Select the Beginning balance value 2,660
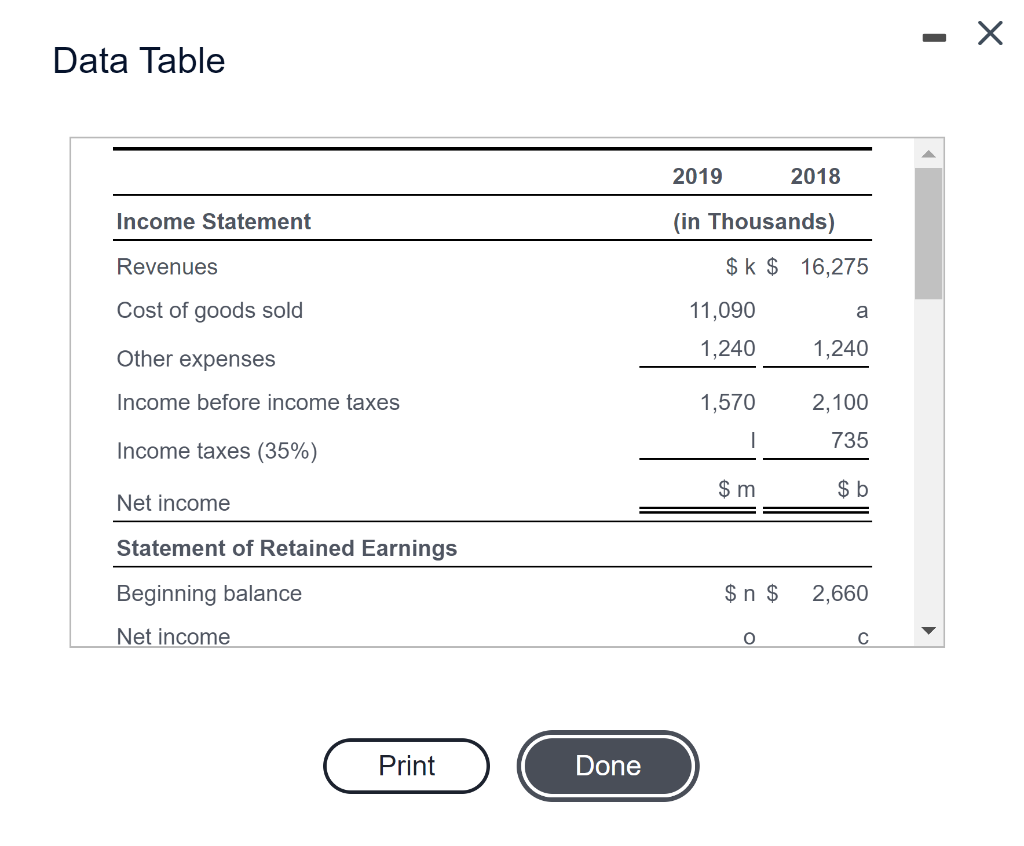1024x846 pixels. tap(839, 593)
